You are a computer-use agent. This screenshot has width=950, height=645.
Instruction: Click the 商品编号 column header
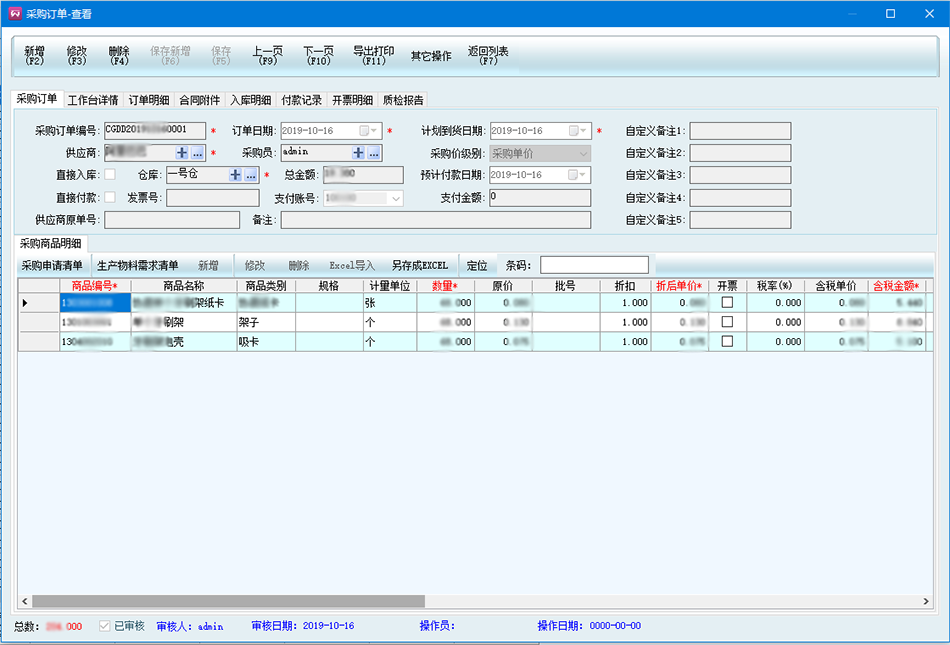click(95, 286)
